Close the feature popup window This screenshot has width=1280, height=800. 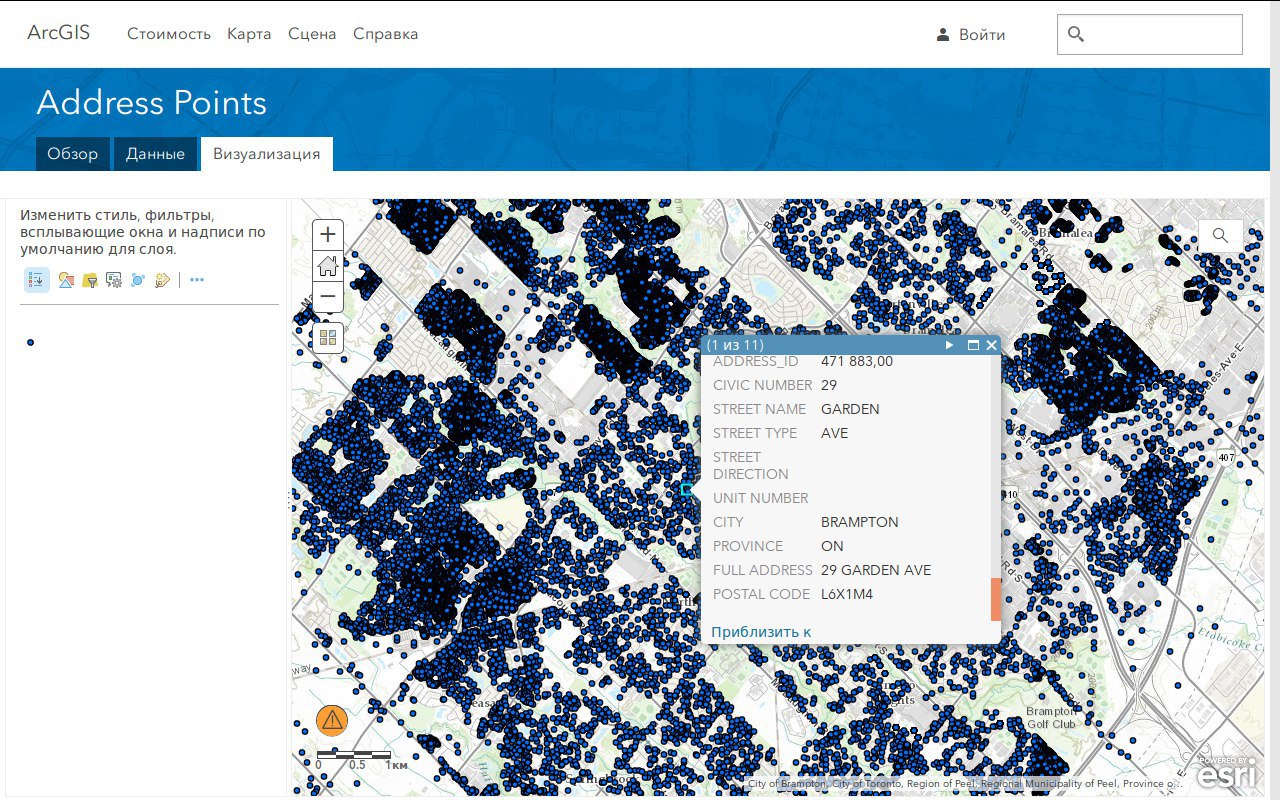[992, 345]
